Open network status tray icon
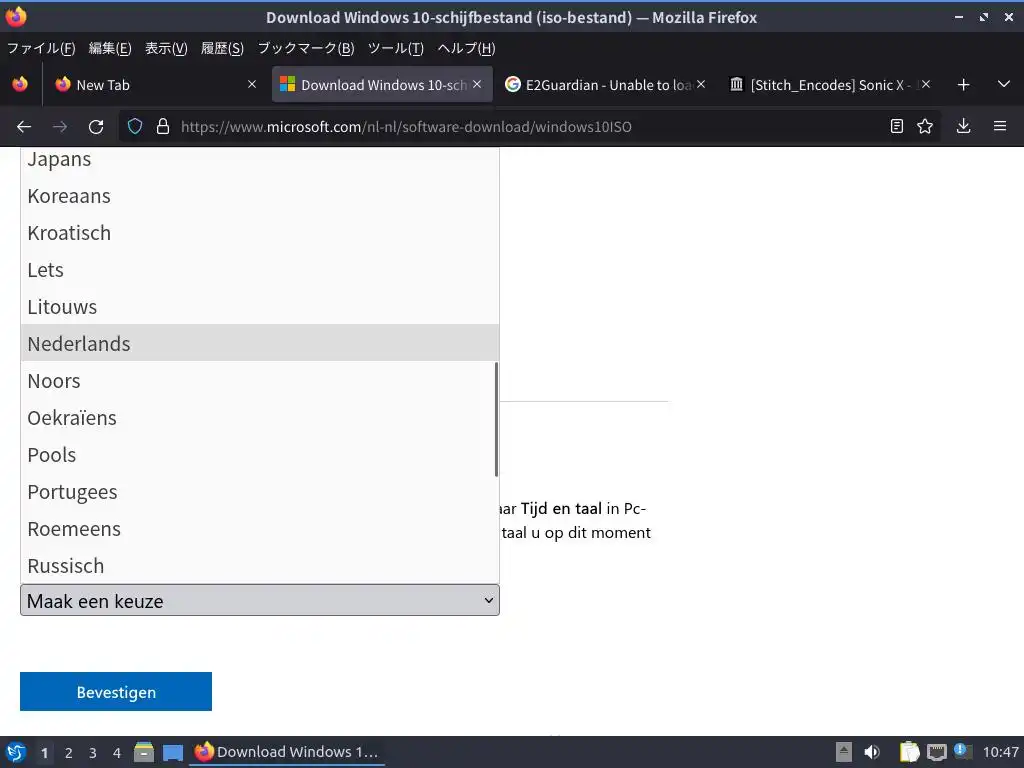This screenshot has width=1024, height=768. click(x=936, y=752)
